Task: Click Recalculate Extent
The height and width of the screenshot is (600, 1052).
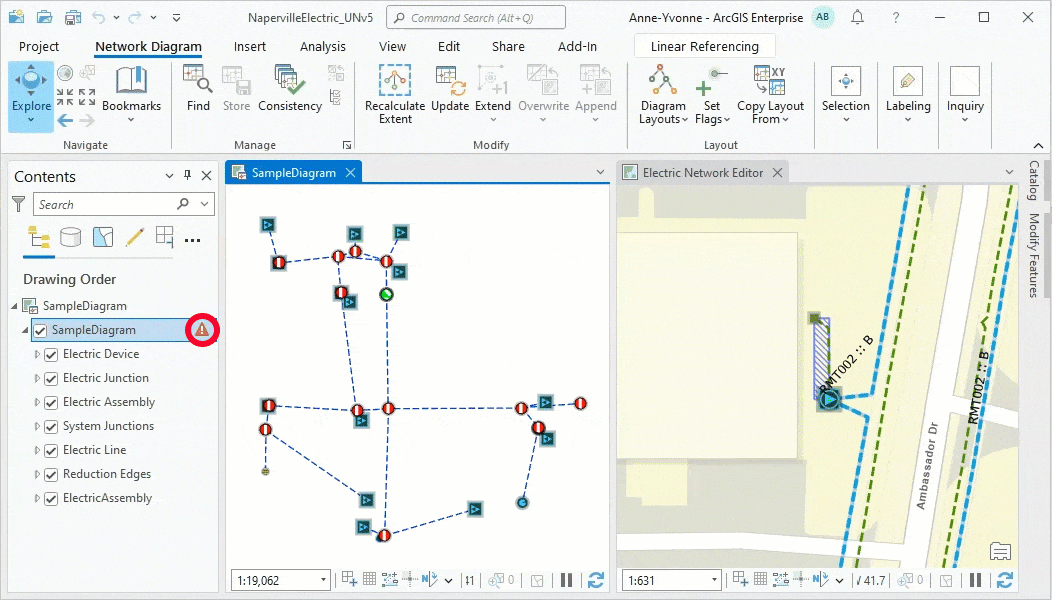Action: [x=395, y=94]
